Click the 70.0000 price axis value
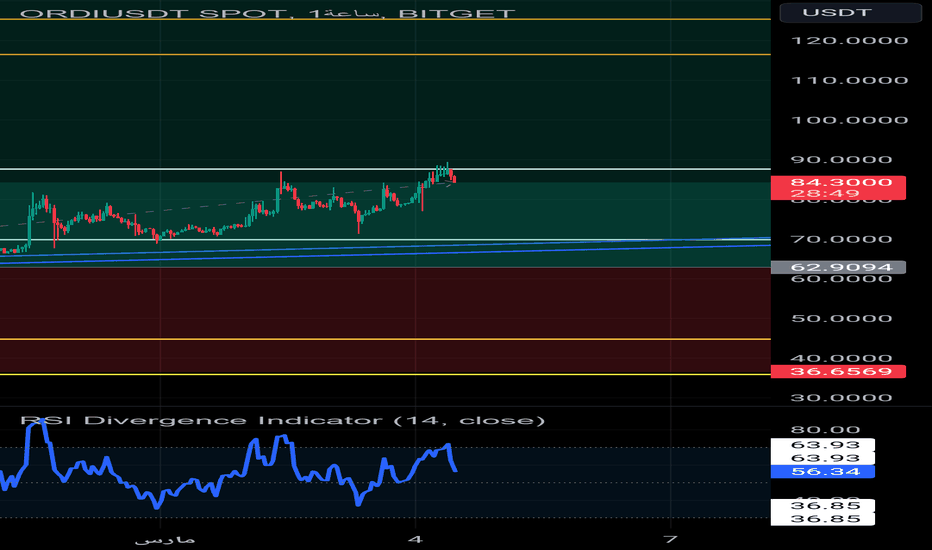Image resolution: width=932 pixels, height=550 pixels. 842,240
